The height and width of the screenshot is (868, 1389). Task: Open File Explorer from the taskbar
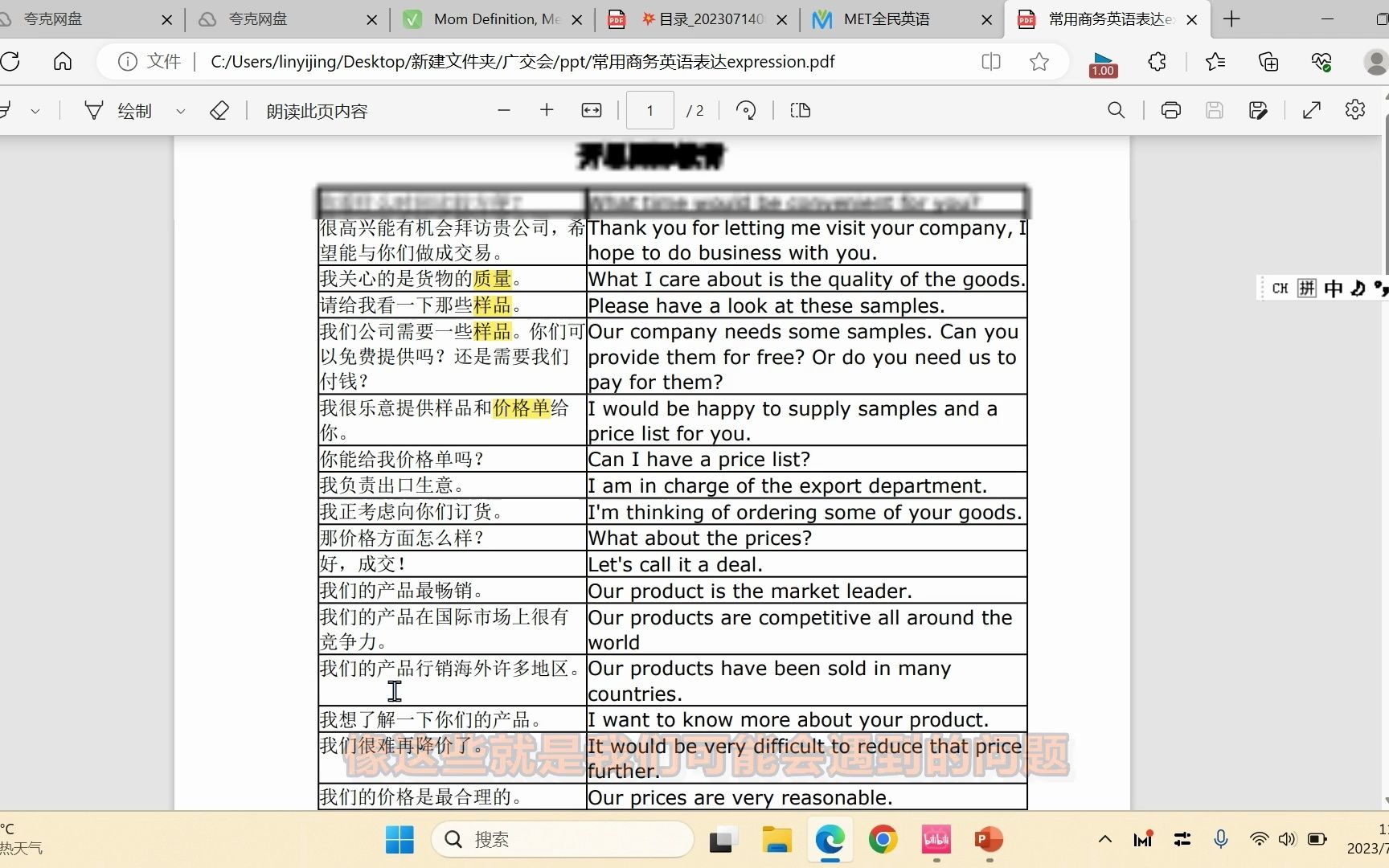pos(777,840)
